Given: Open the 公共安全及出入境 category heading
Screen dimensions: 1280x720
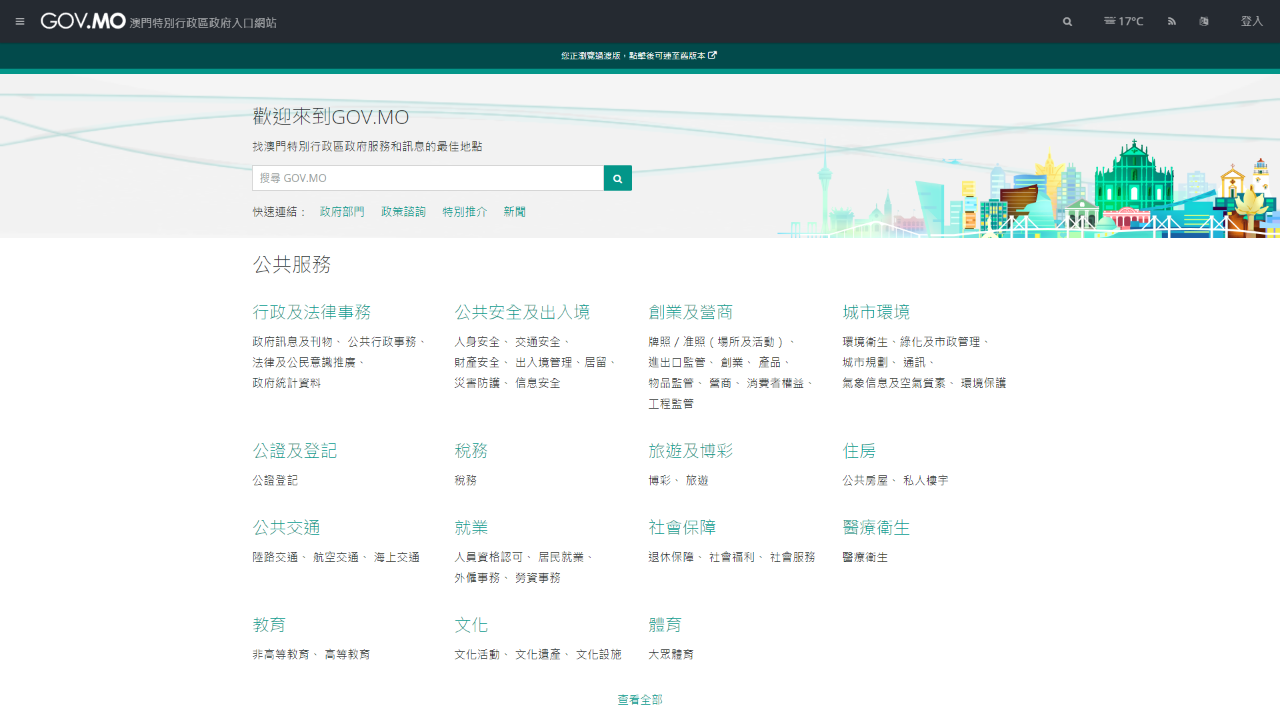Looking at the screenshot, I should pos(522,312).
